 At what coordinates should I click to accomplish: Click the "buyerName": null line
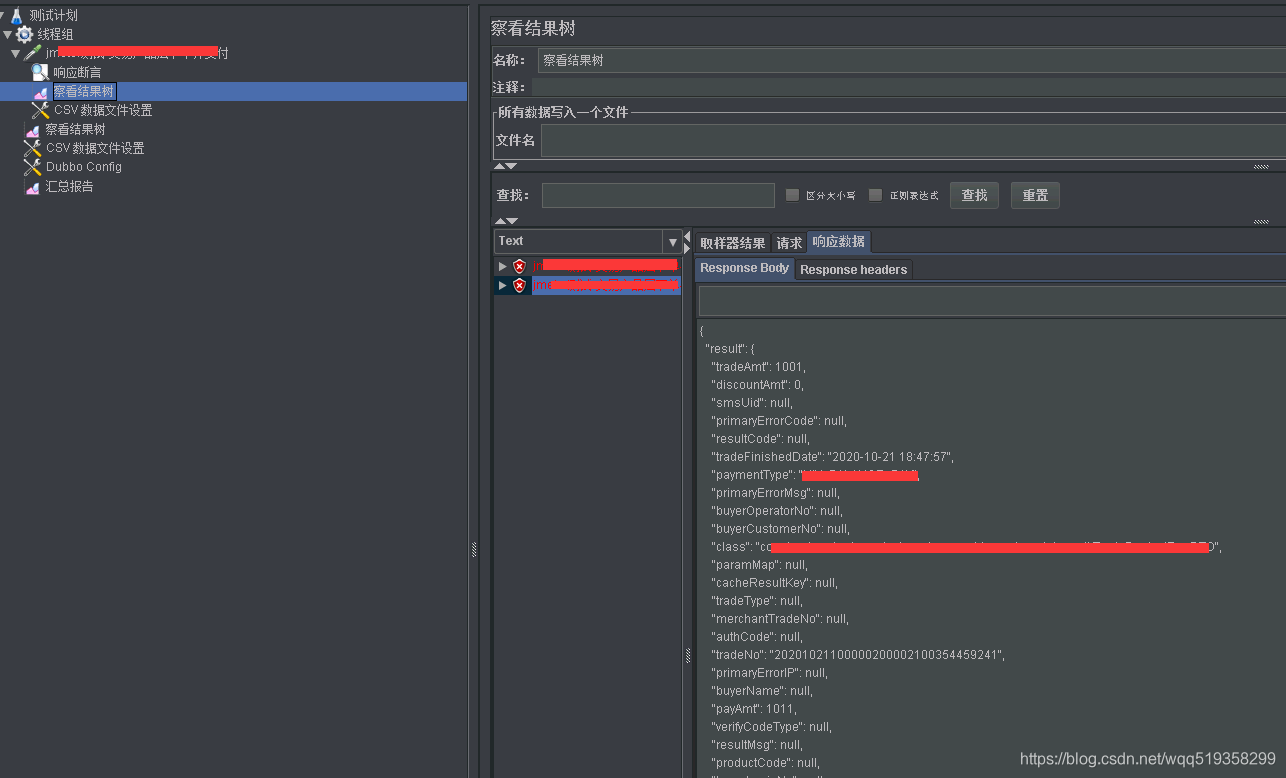pos(762,691)
